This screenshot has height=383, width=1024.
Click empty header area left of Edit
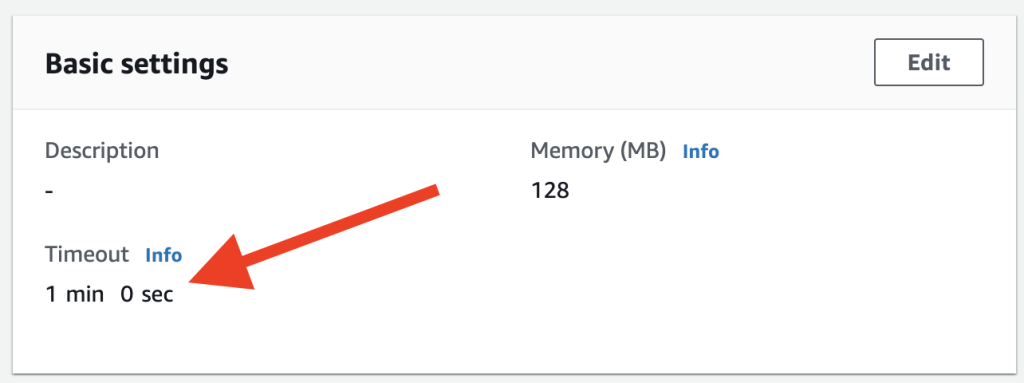555,63
